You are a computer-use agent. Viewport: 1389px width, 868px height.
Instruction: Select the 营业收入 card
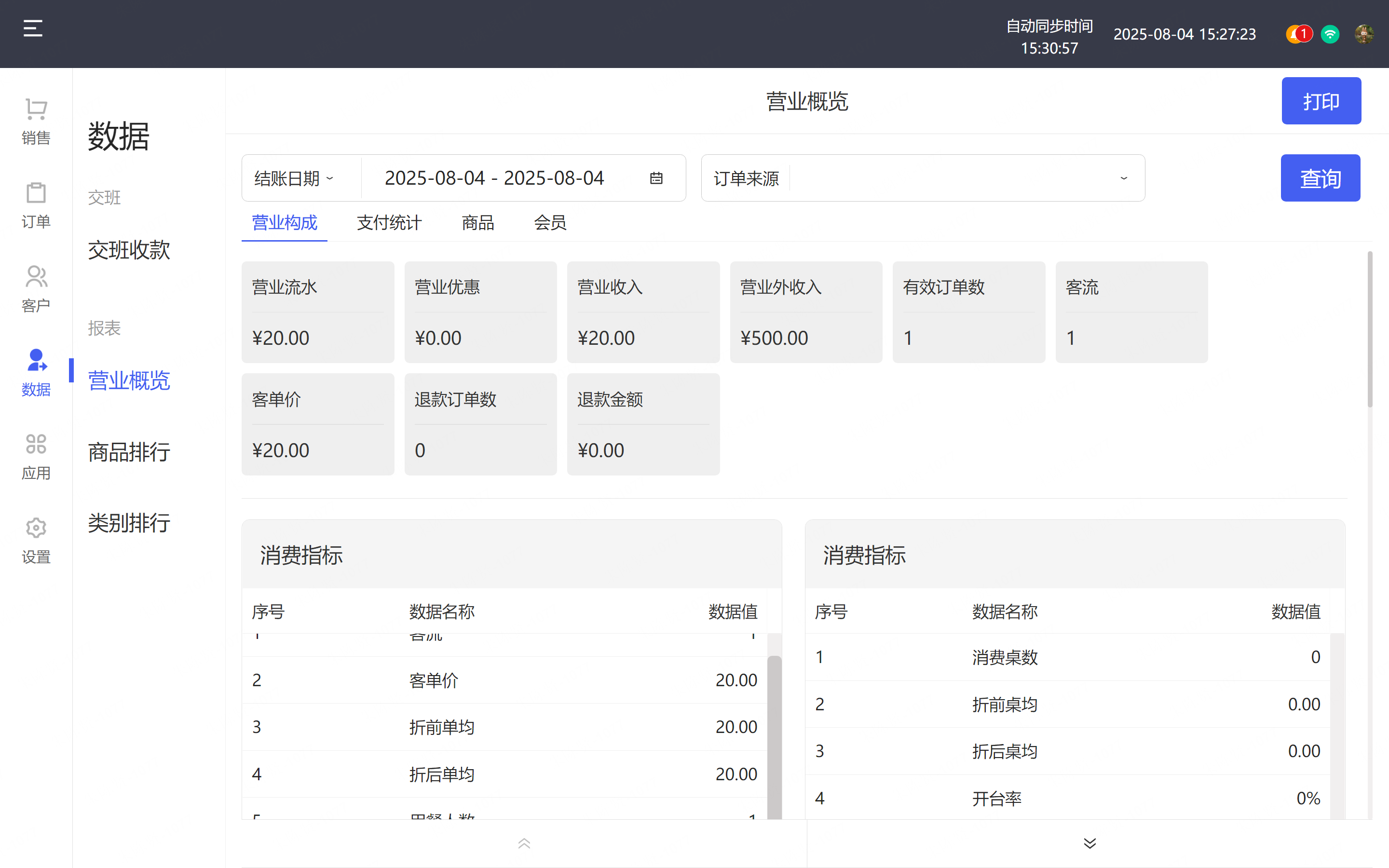[643, 312]
